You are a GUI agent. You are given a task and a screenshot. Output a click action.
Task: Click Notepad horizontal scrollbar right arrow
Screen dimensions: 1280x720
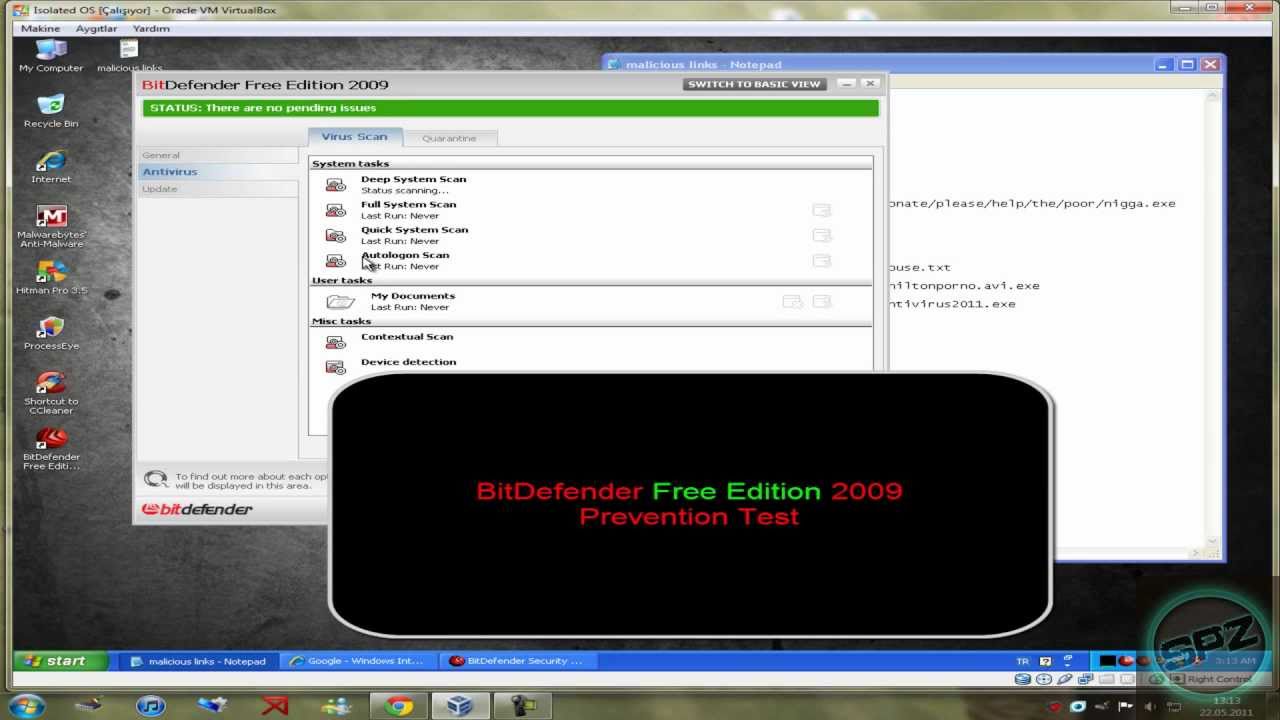[1196, 552]
